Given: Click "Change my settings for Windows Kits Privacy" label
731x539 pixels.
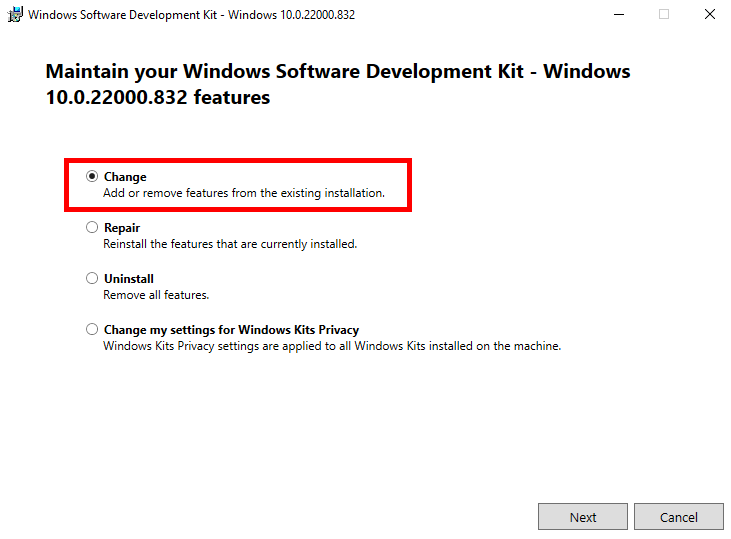Looking at the screenshot, I should tap(231, 330).
